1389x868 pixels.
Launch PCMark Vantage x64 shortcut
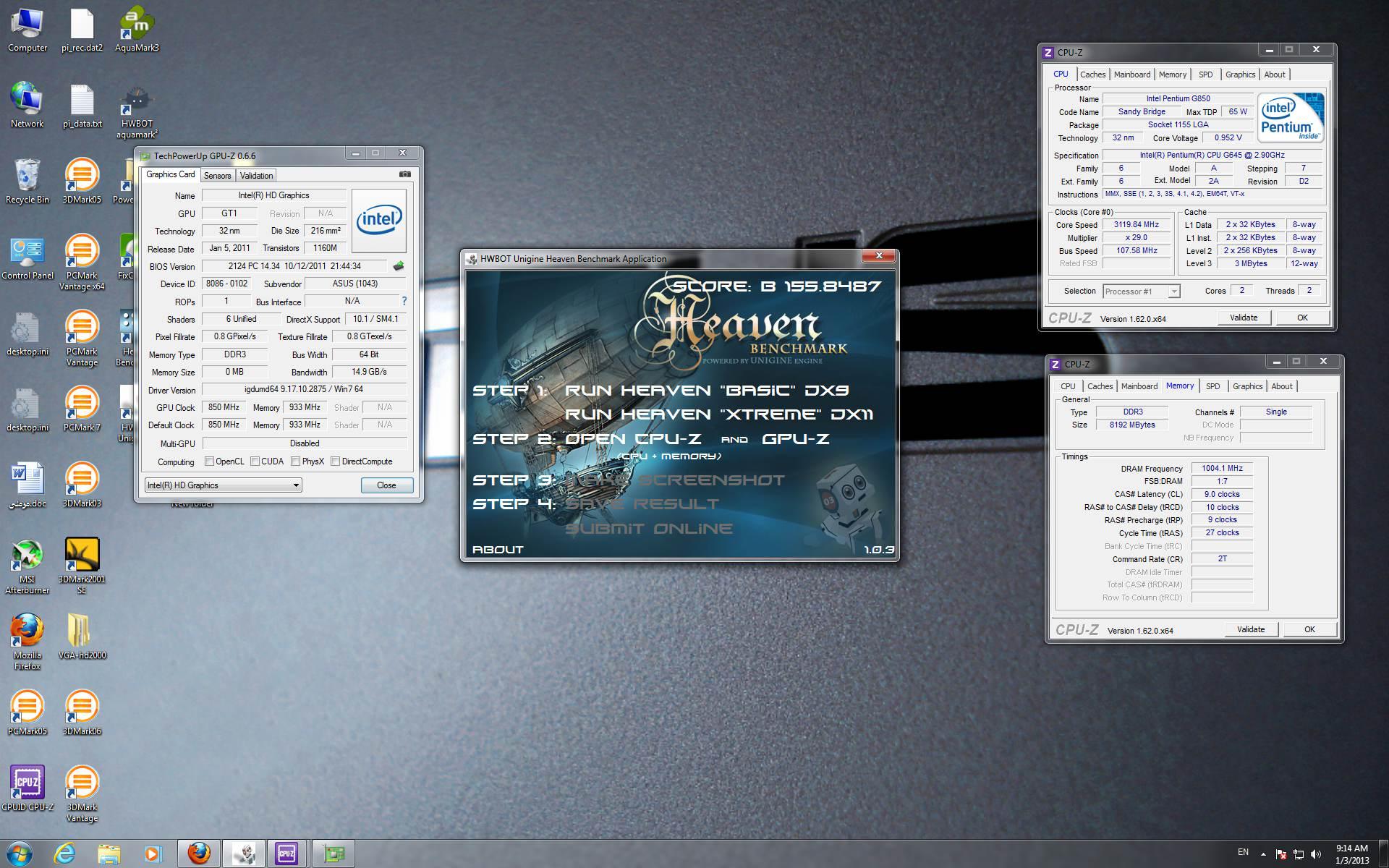click(82, 263)
